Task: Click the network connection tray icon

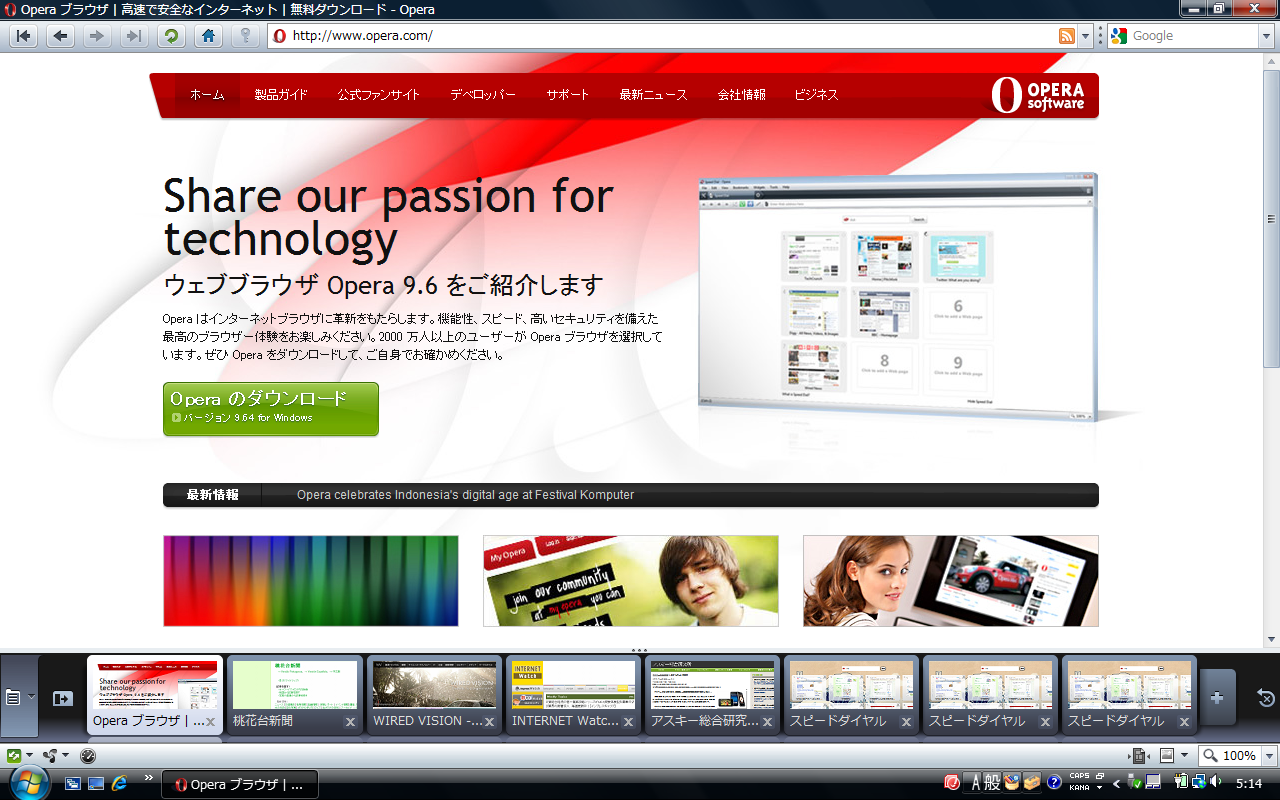Action: pyautogui.click(x=1199, y=782)
